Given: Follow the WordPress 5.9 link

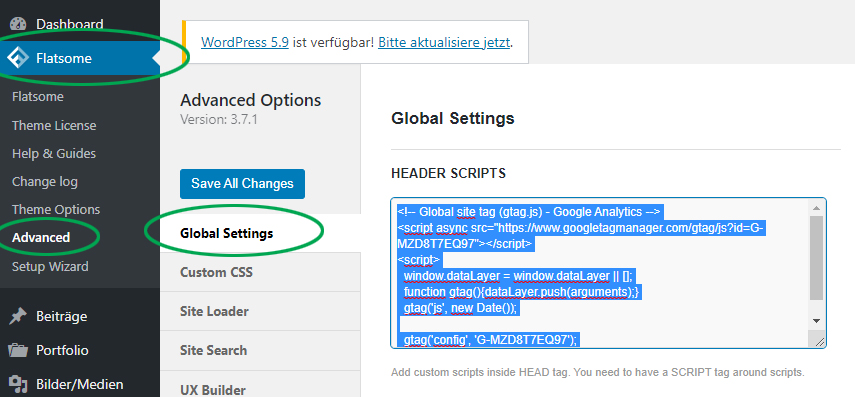Looking at the screenshot, I should (x=245, y=43).
